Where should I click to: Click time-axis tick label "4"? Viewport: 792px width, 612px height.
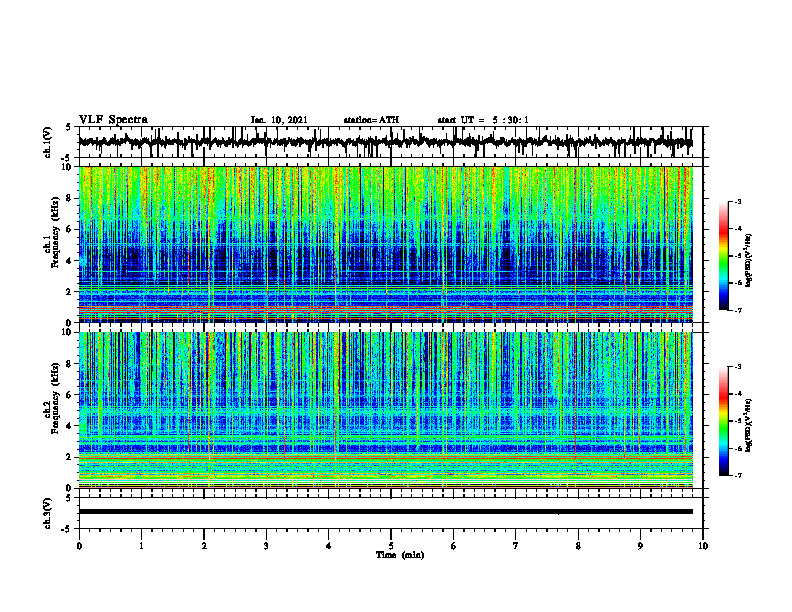coord(329,546)
